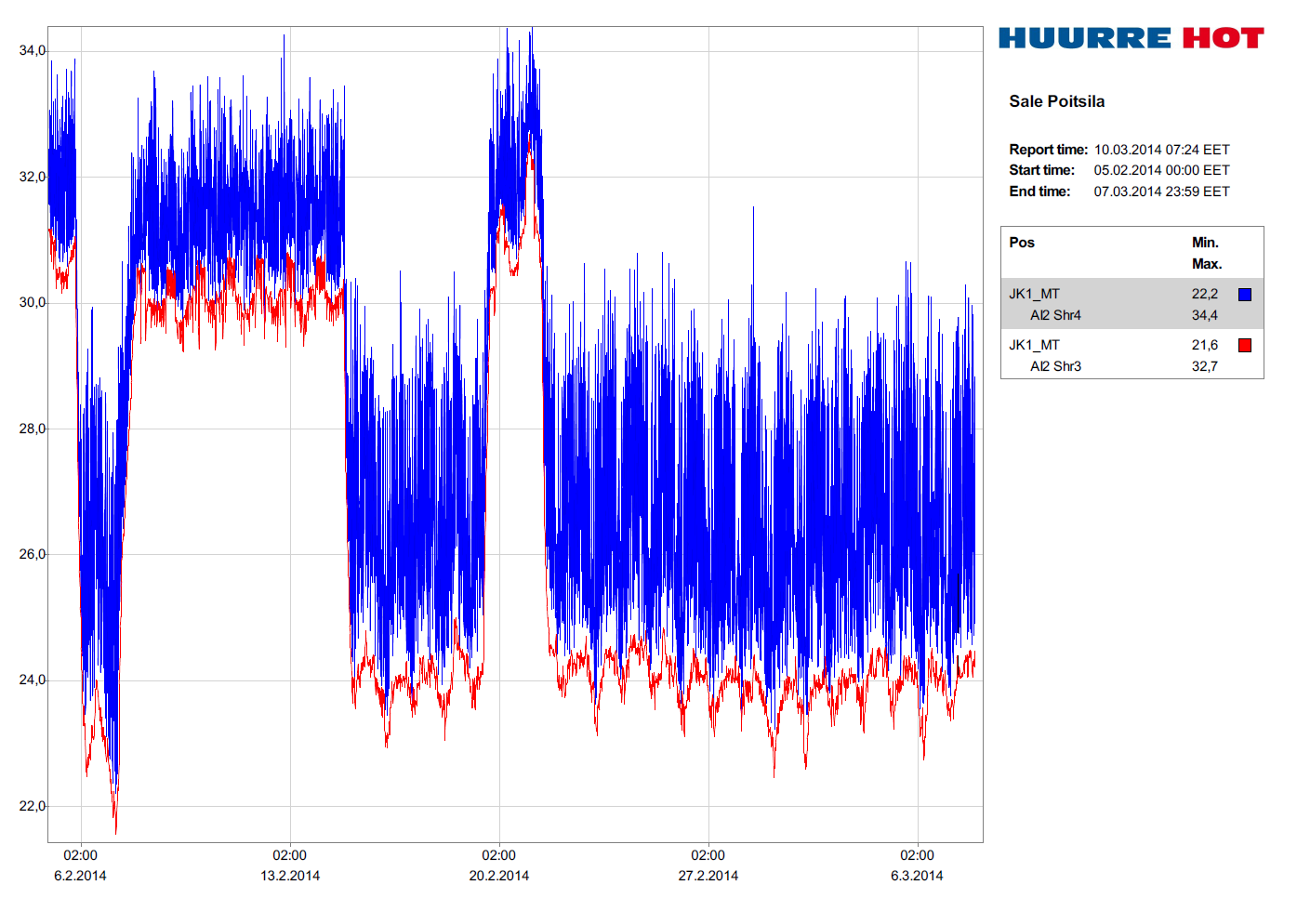Click the '30,0' y-axis label
Screen dimensions: 1297x924
pos(32,302)
